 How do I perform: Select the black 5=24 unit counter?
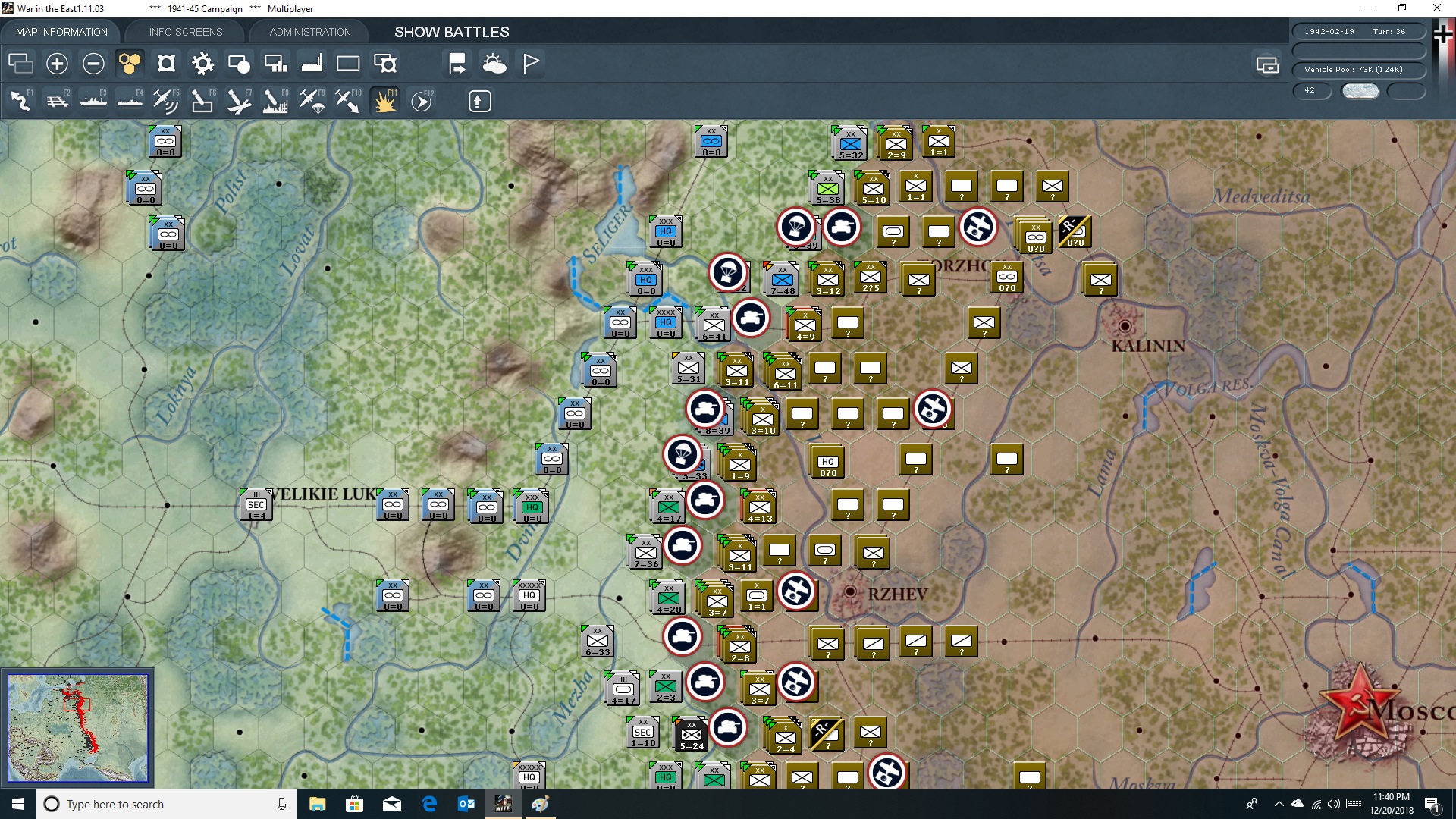point(691,735)
